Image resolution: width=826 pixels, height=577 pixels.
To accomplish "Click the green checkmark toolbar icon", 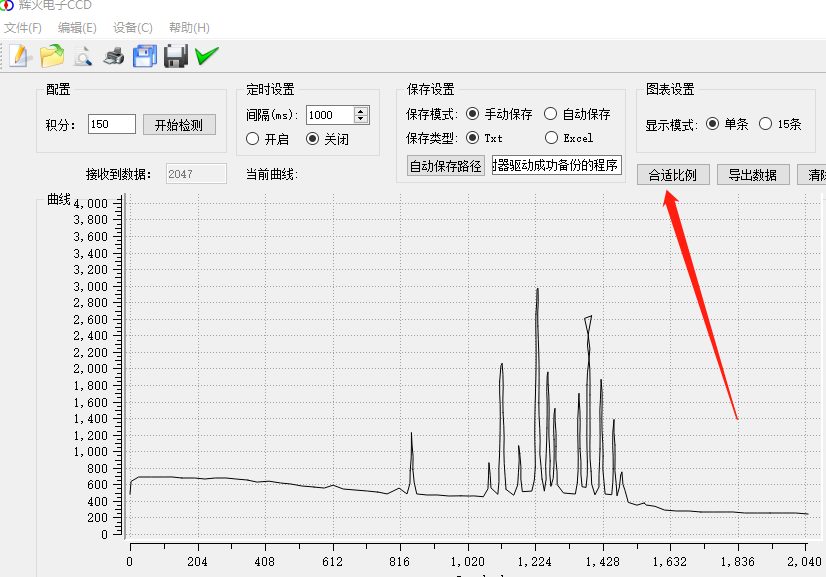I will (x=206, y=55).
